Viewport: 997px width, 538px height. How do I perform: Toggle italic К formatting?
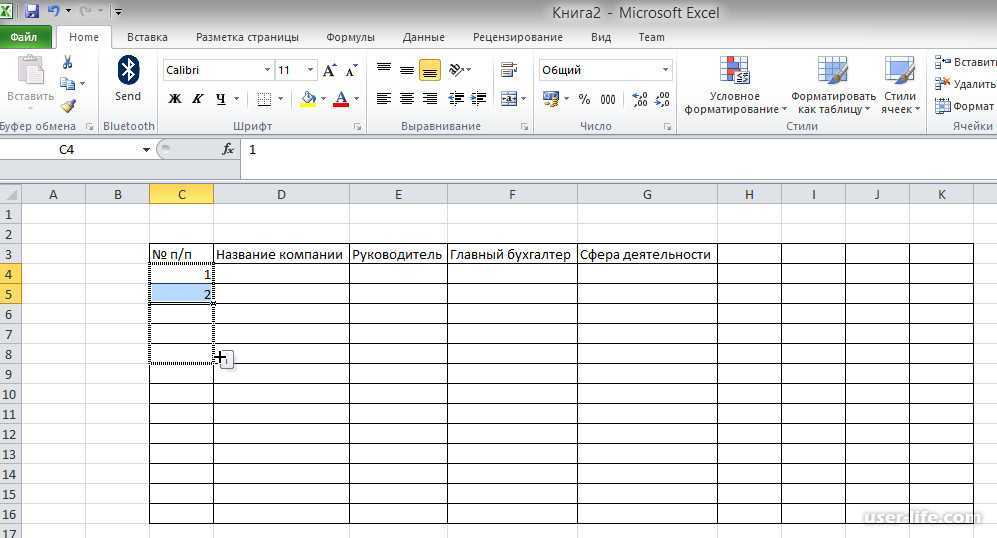[198, 99]
